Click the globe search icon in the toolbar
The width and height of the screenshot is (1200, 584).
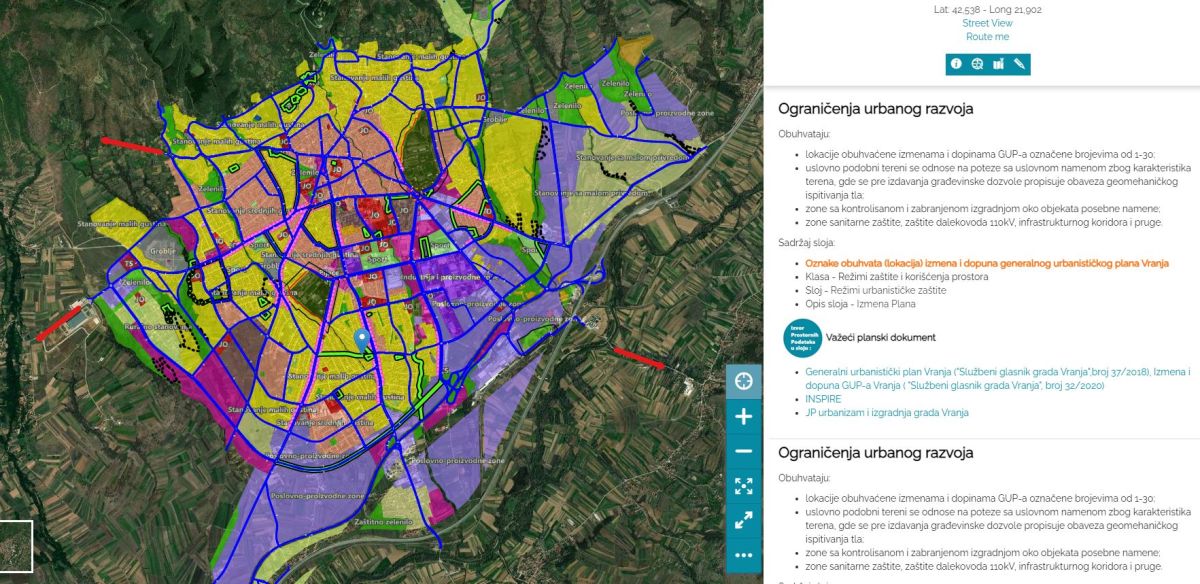(x=977, y=64)
